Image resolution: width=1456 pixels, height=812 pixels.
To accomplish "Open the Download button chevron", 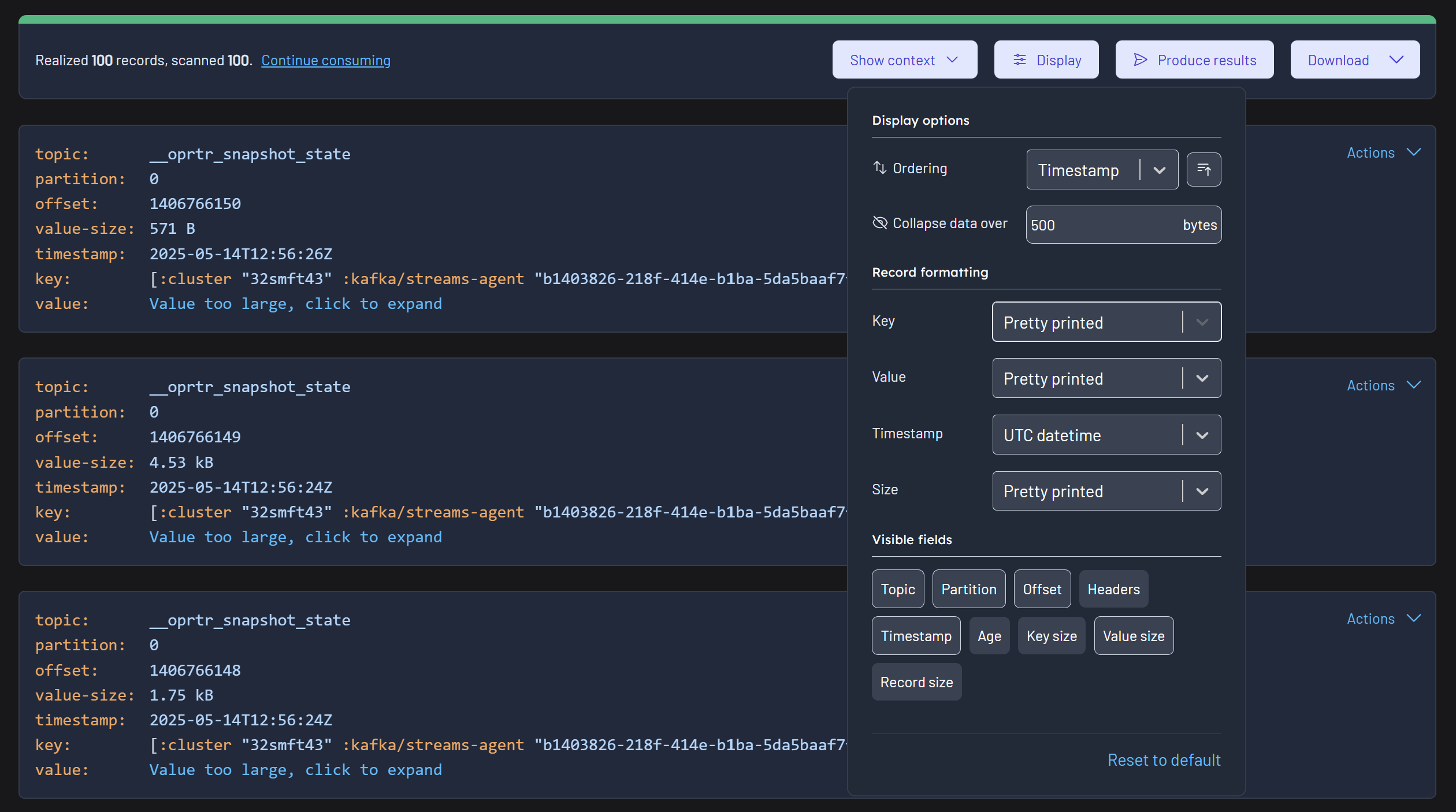I will tap(1396, 60).
